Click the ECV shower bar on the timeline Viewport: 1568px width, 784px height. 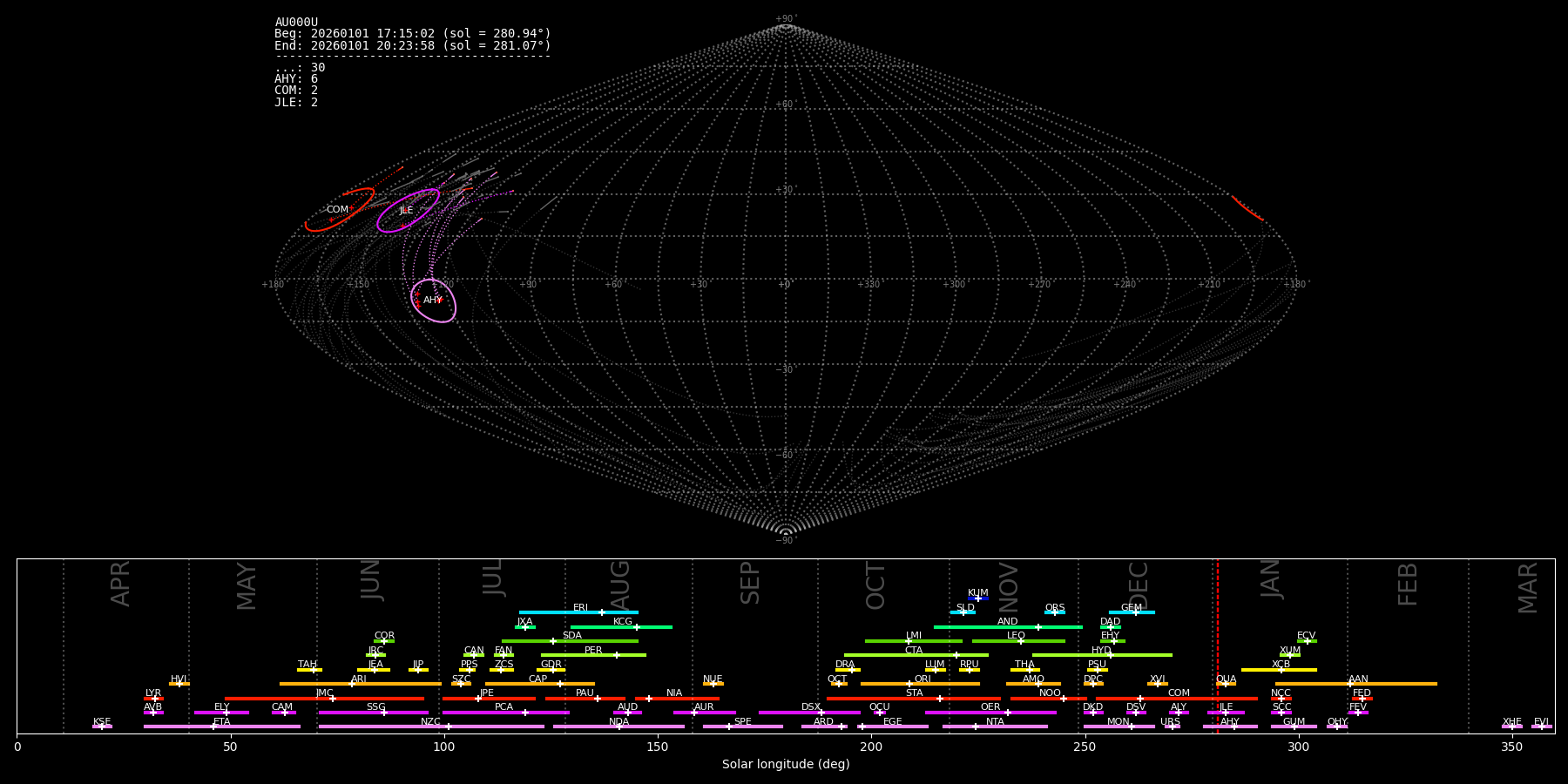pos(1307,641)
